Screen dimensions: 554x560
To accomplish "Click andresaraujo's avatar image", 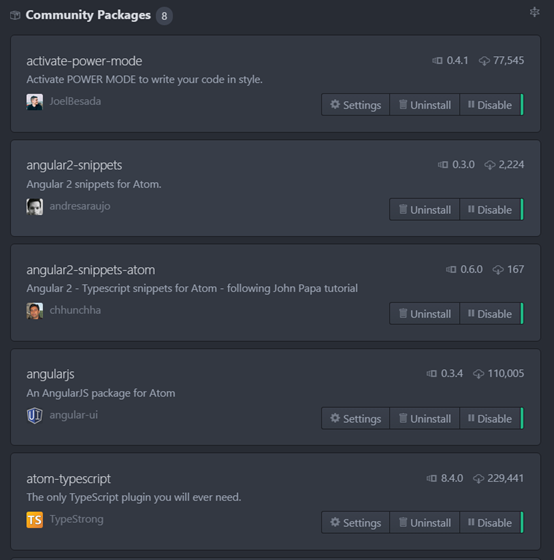I will tap(35, 207).
